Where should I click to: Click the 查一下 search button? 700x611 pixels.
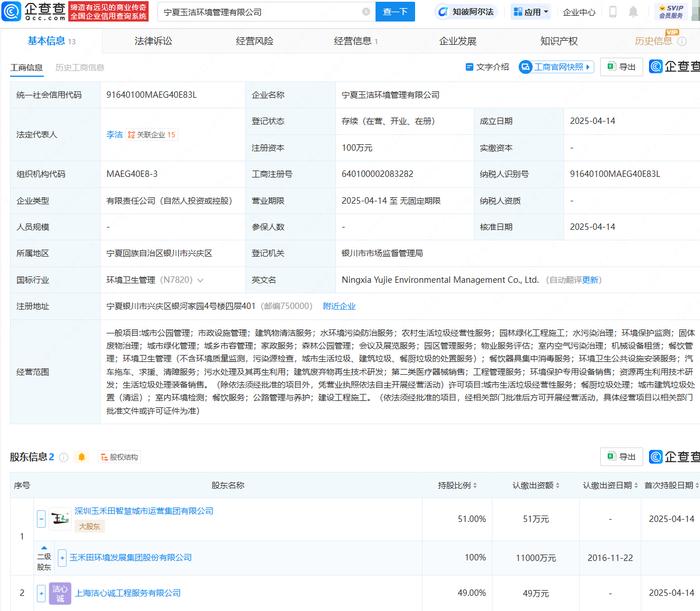395,12
